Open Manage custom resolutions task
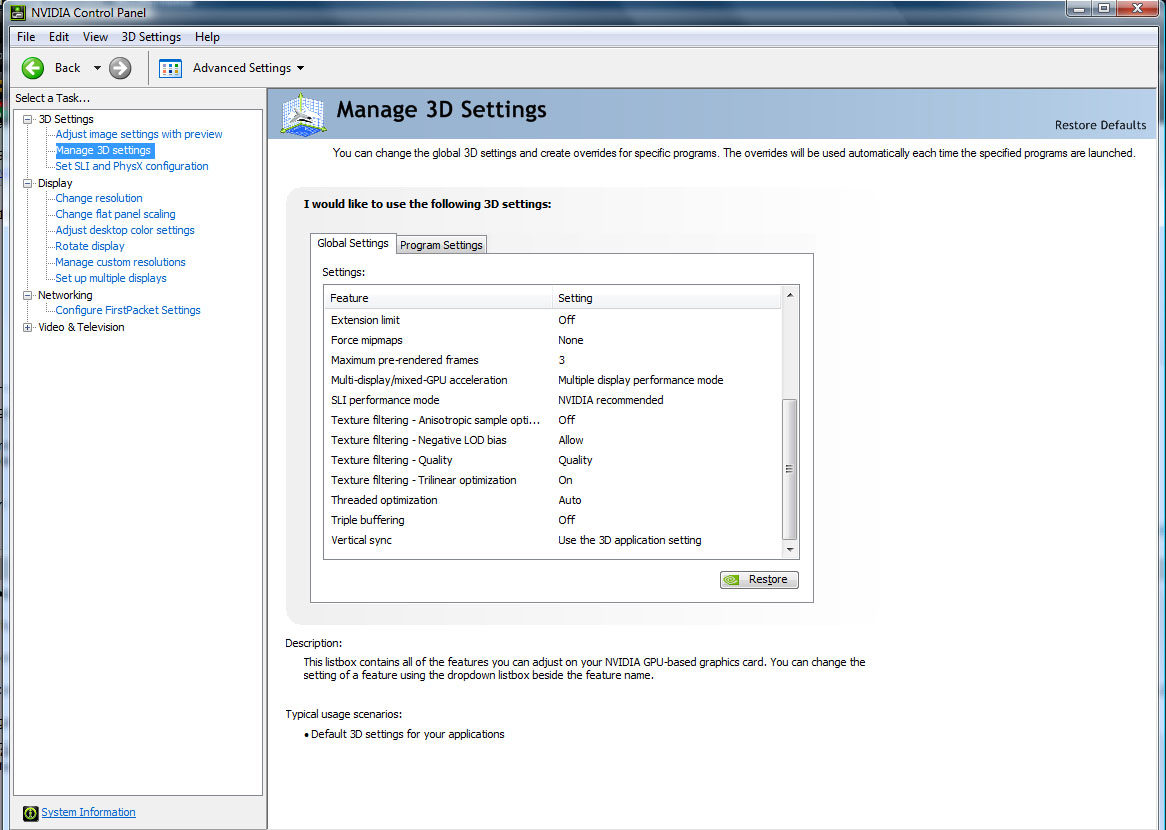This screenshot has height=830, width=1166. click(x=120, y=262)
